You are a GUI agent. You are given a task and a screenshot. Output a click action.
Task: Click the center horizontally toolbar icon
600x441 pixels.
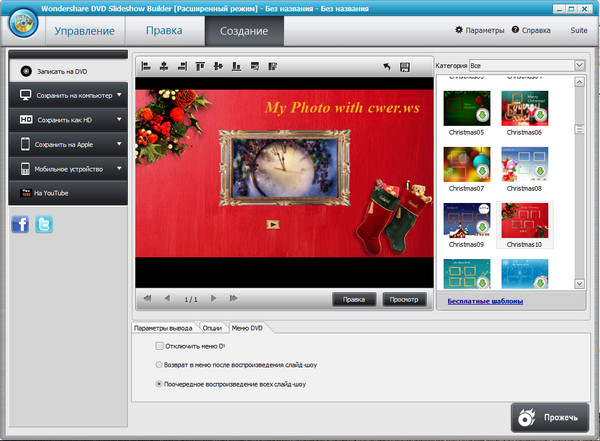coord(164,66)
